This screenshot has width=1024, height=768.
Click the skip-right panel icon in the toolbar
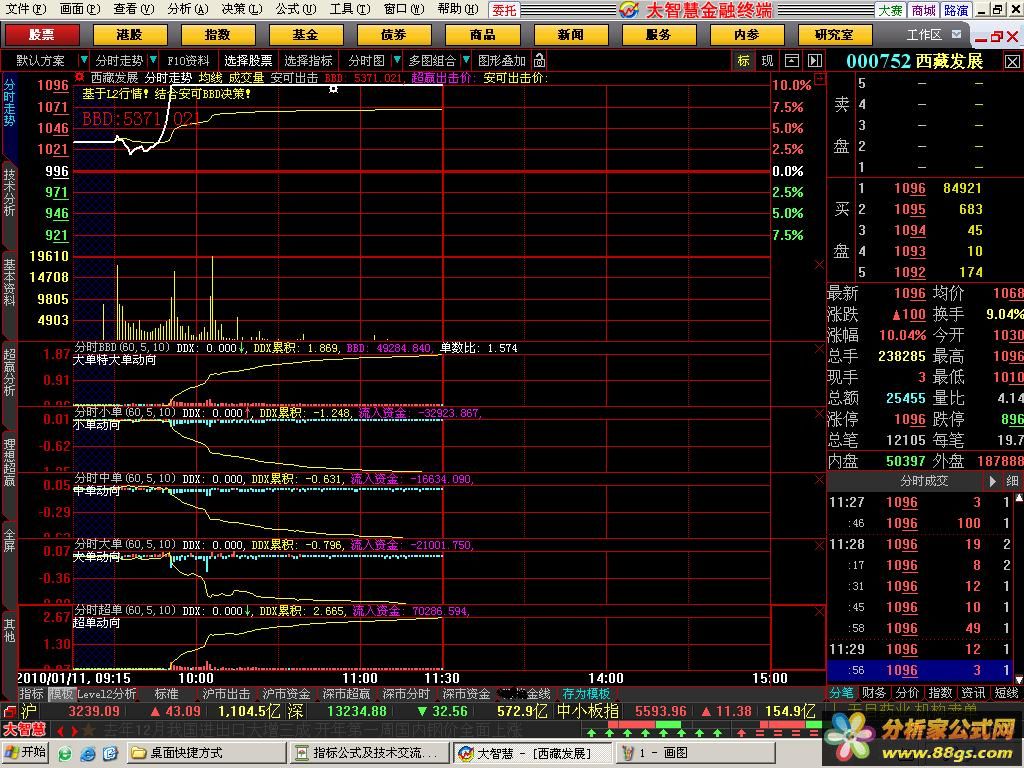[x=814, y=61]
